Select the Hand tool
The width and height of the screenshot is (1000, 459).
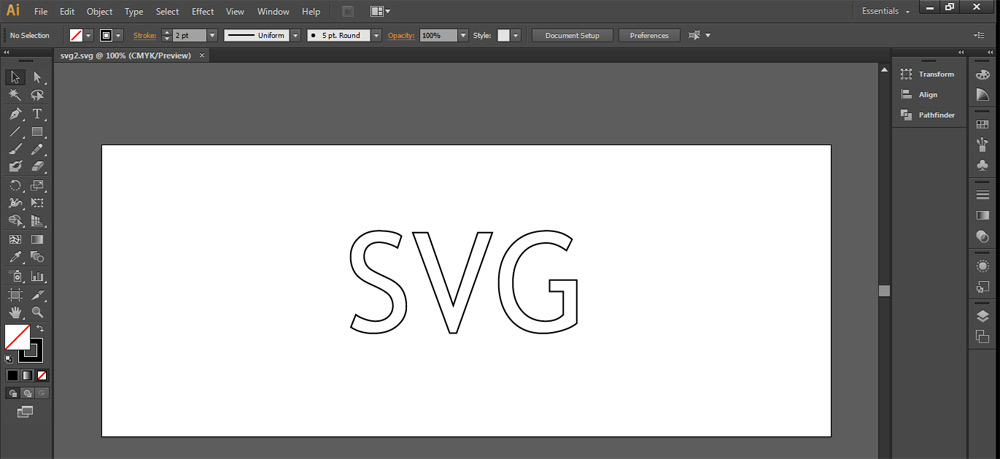[x=16, y=312]
